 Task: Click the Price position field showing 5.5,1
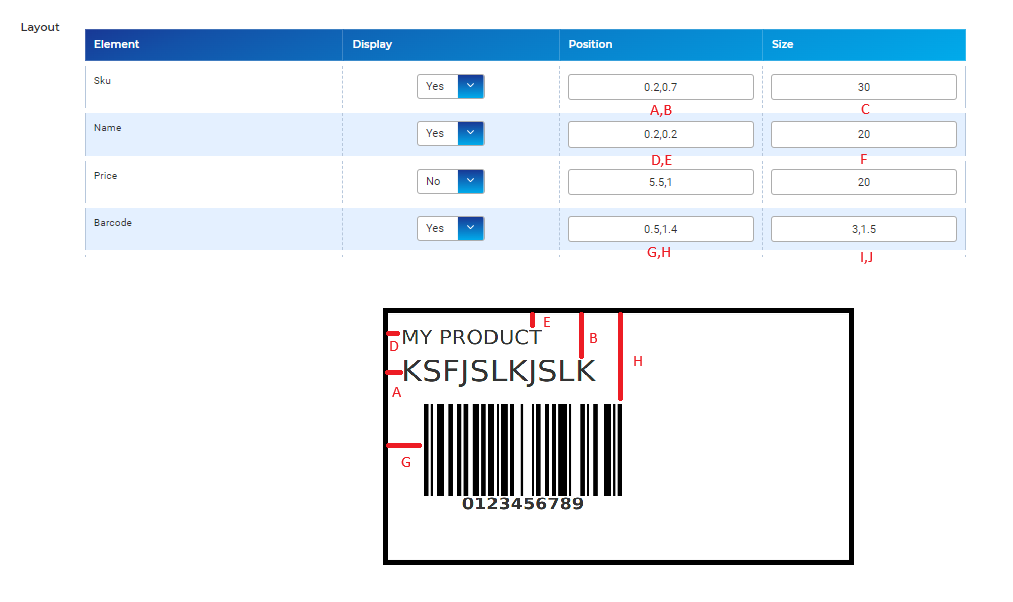point(660,182)
